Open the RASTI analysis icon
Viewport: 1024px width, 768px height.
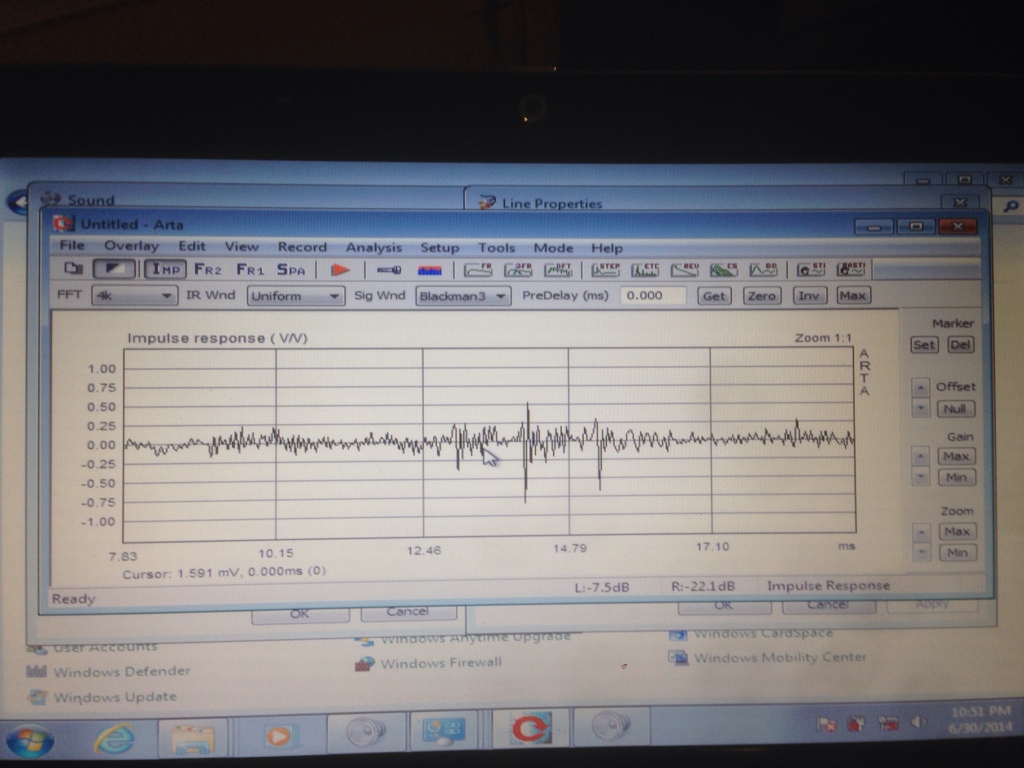pos(852,269)
